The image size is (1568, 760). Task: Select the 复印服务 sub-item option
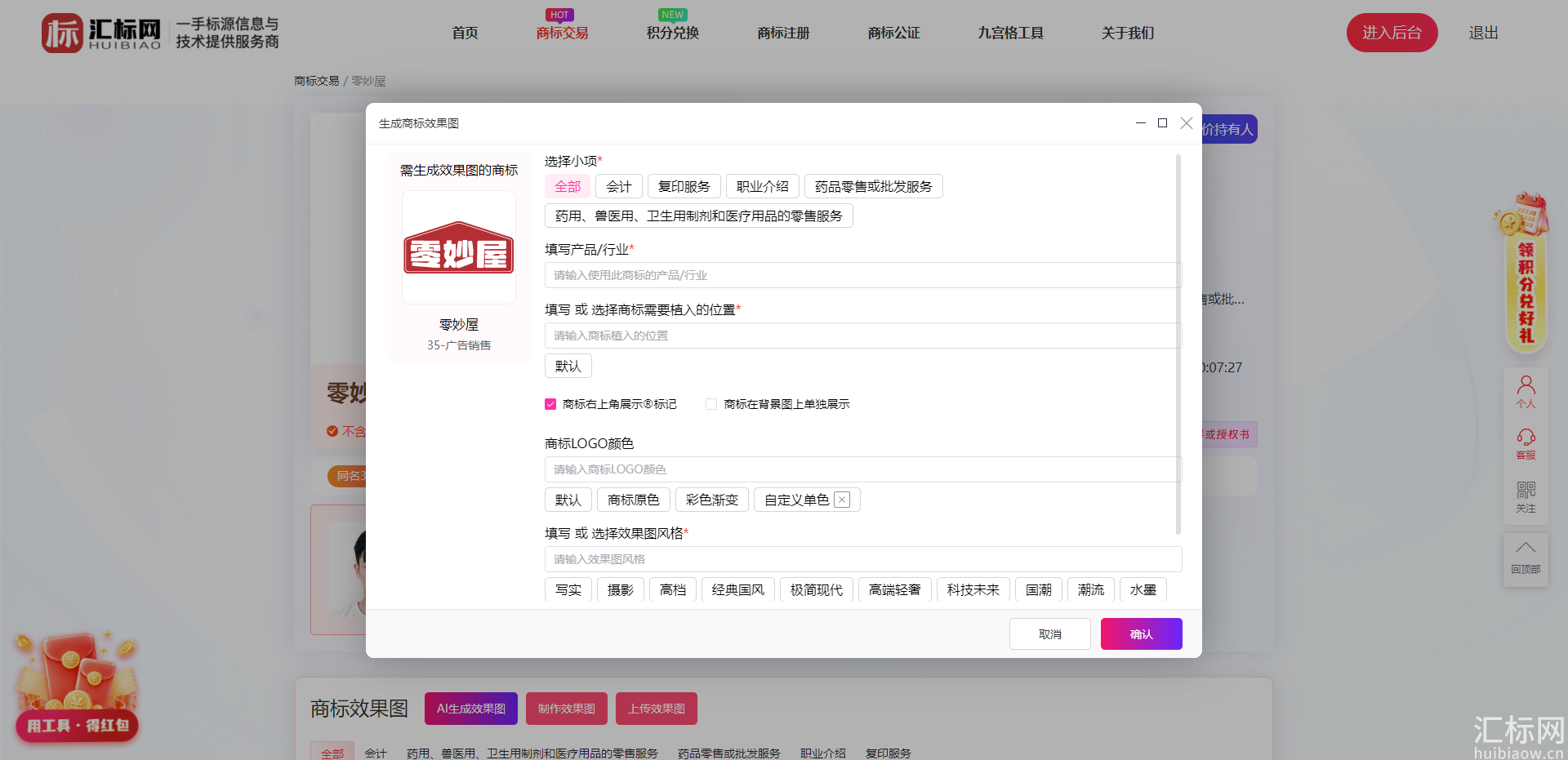click(684, 186)
